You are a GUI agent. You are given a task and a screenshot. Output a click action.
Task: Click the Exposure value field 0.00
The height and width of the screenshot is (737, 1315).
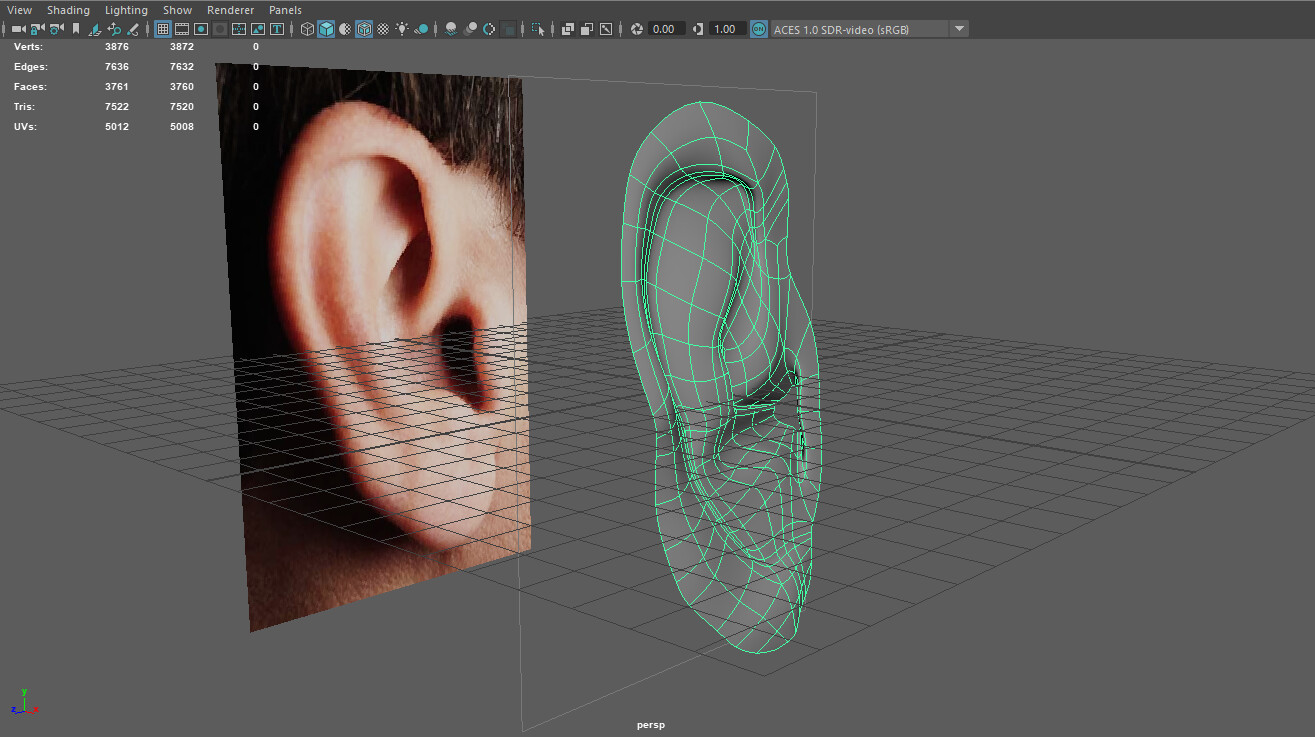tap(663, 29)
